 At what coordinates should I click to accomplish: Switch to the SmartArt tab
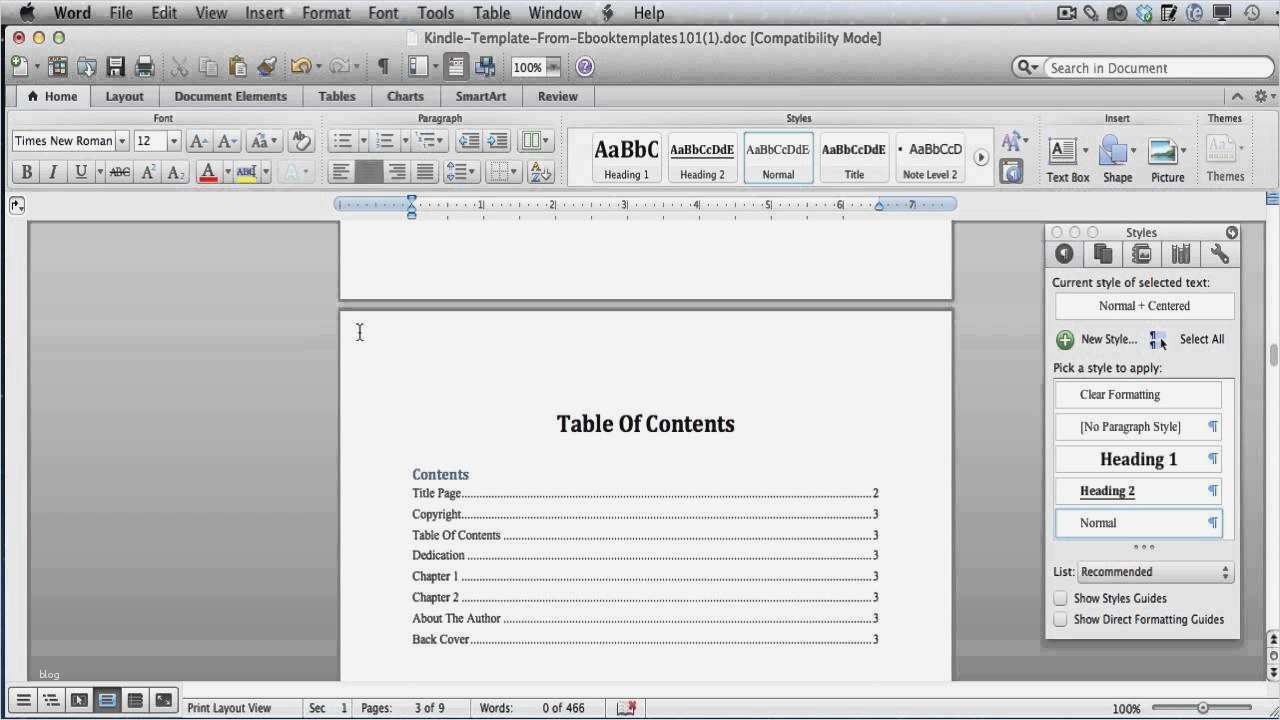point(481,97)
